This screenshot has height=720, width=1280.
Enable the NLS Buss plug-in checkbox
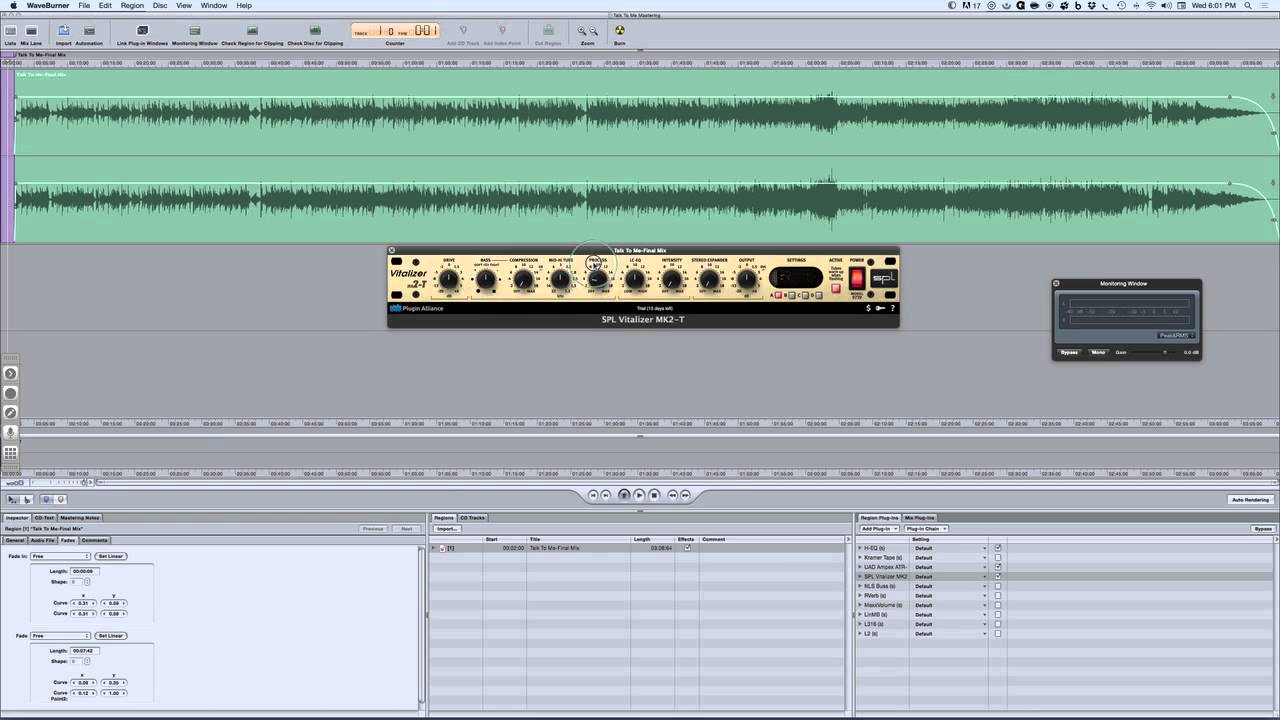[998, 586]
